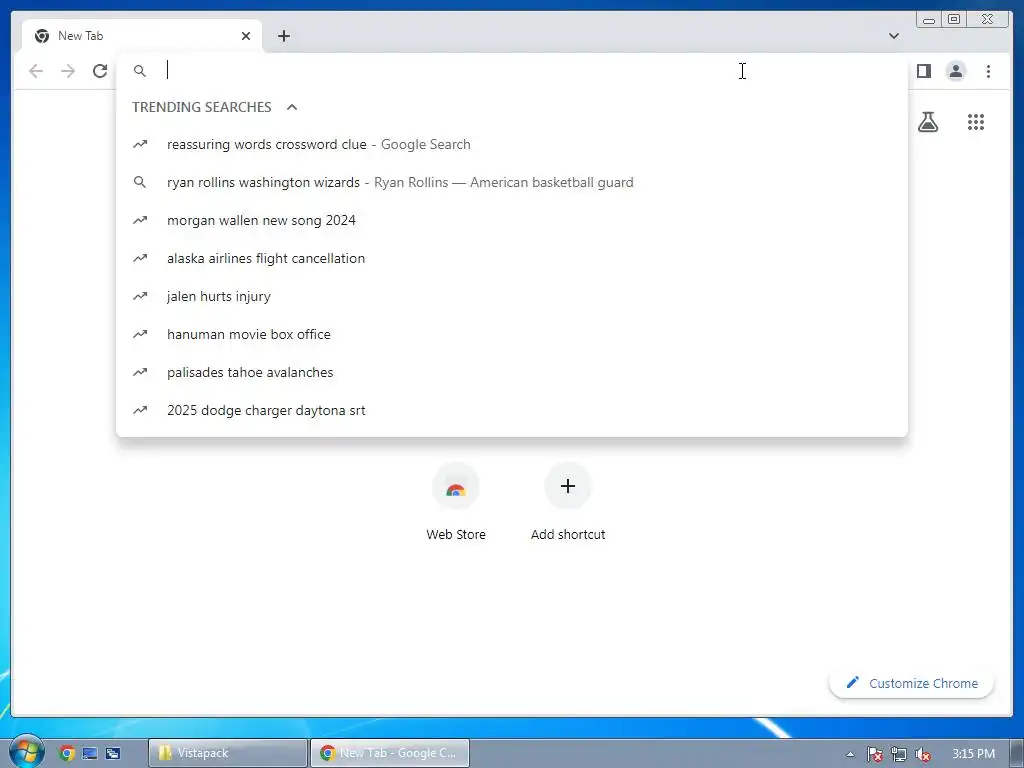
Task: Collapse the Trending Searches section
Action: point(292,107)
